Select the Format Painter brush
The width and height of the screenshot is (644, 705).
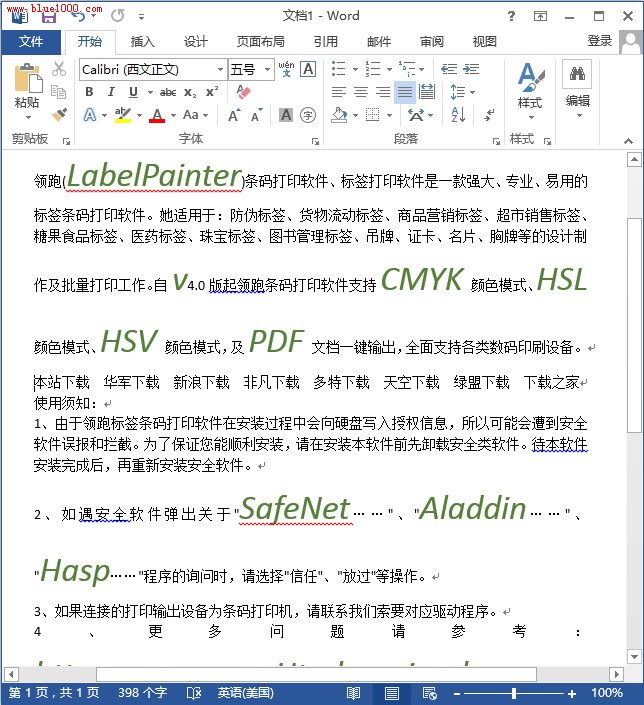tap(59, 115)
